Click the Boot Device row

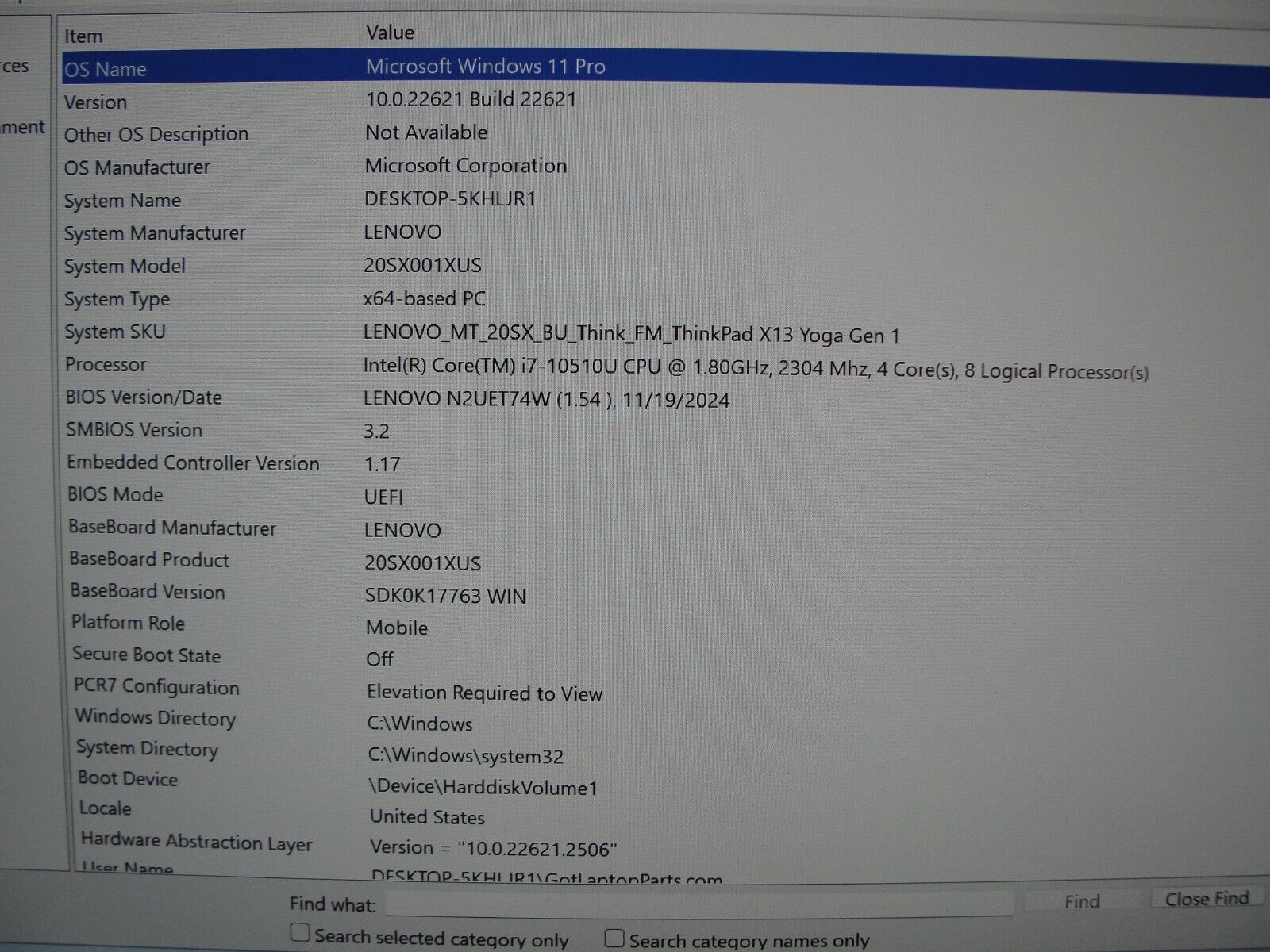[x=128, y=778]
